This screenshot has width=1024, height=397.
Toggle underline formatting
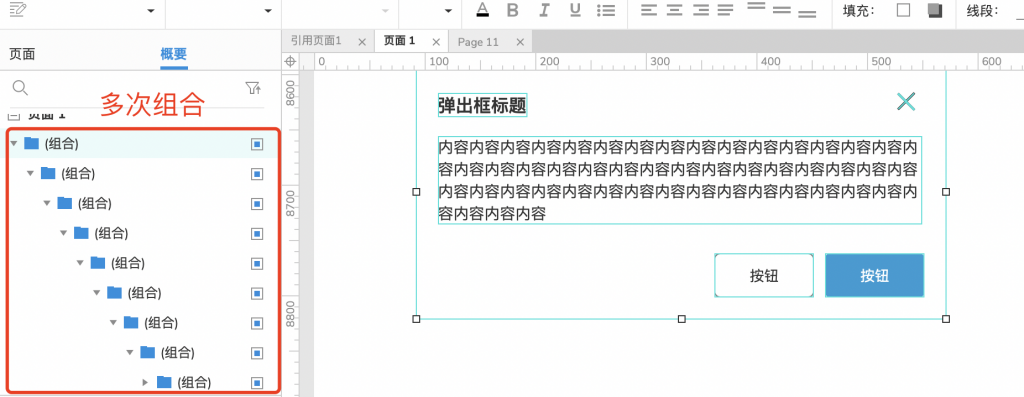(x=575, y=10)
